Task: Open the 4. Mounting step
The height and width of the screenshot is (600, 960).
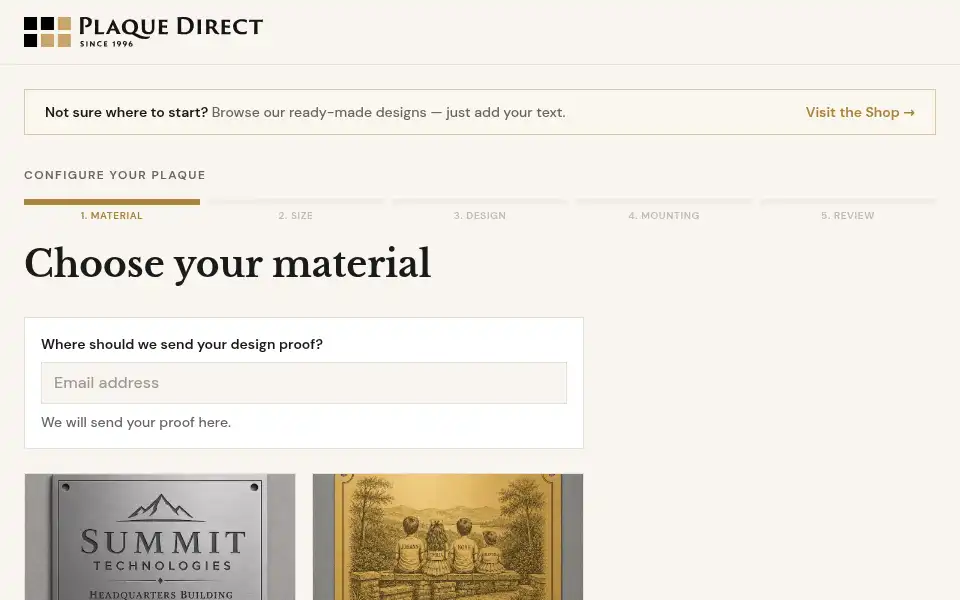Action: click(x=664, y=210)
